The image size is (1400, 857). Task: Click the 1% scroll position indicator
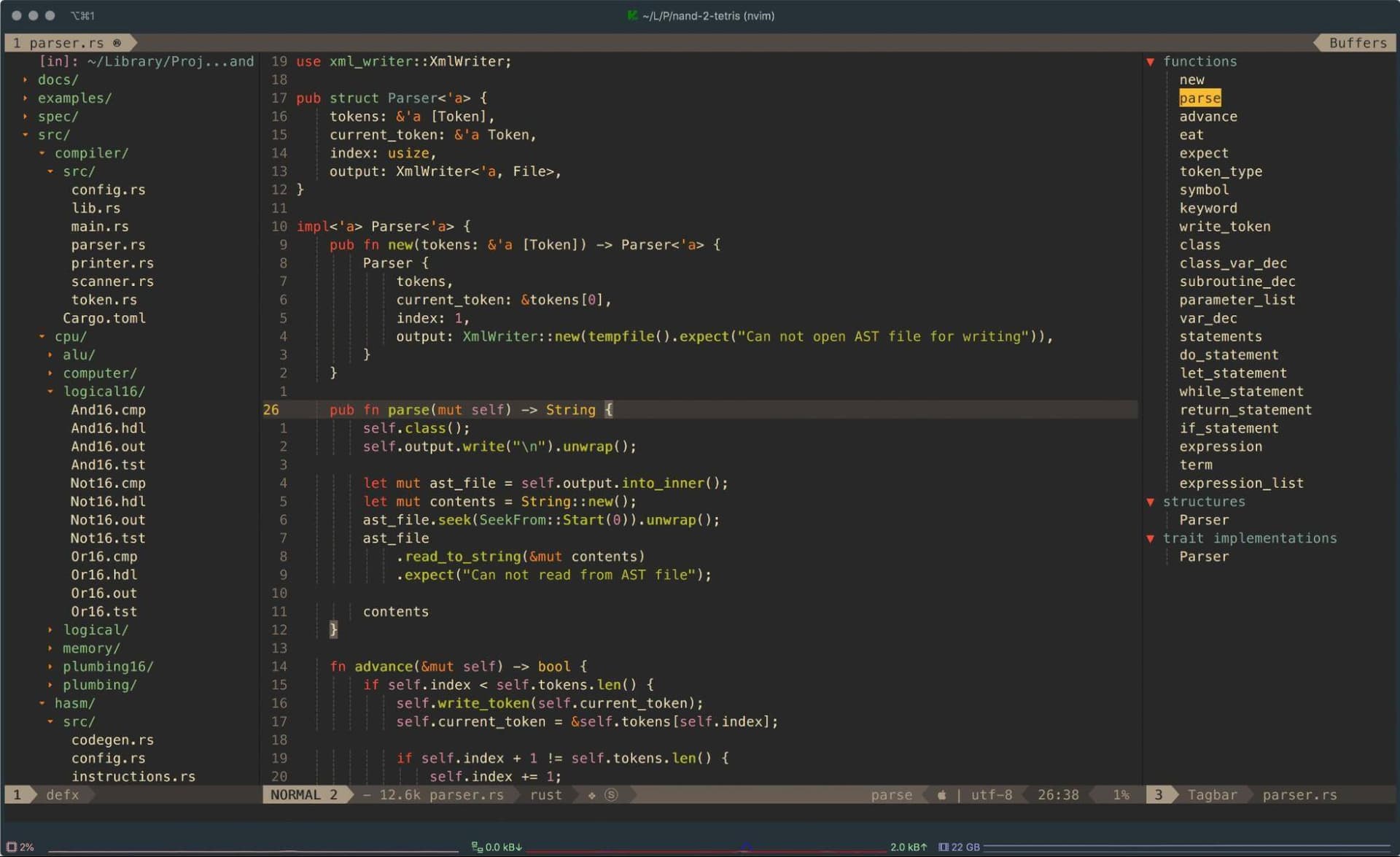point(1122,795)
